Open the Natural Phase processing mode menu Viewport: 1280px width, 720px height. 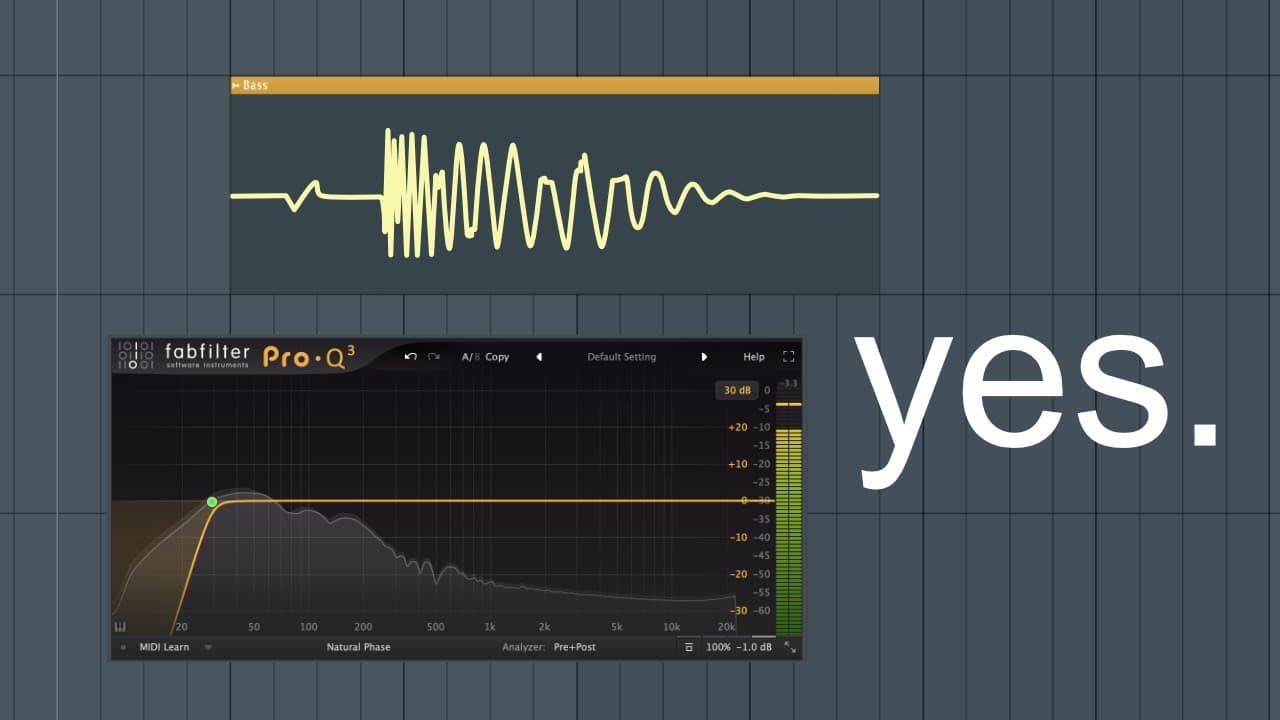[x=358, y=648]
